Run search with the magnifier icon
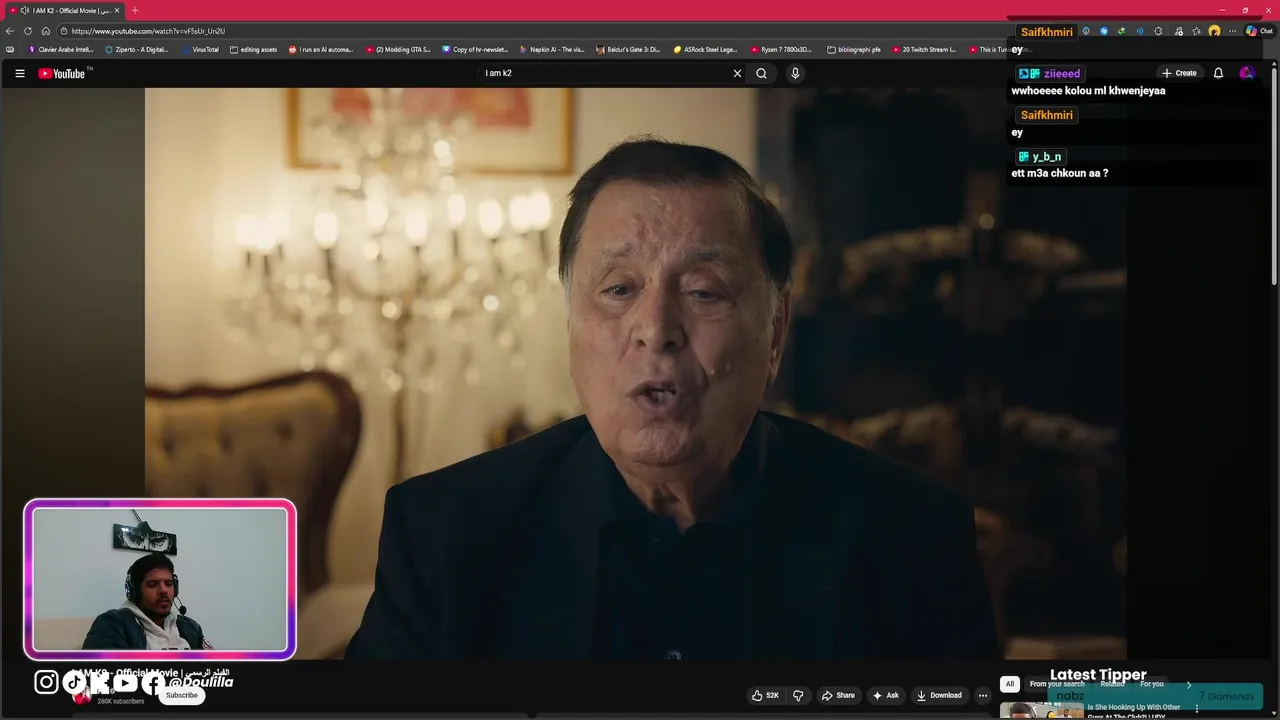The width and height of the screenshot is (1280, 720). tap(761, 73)
